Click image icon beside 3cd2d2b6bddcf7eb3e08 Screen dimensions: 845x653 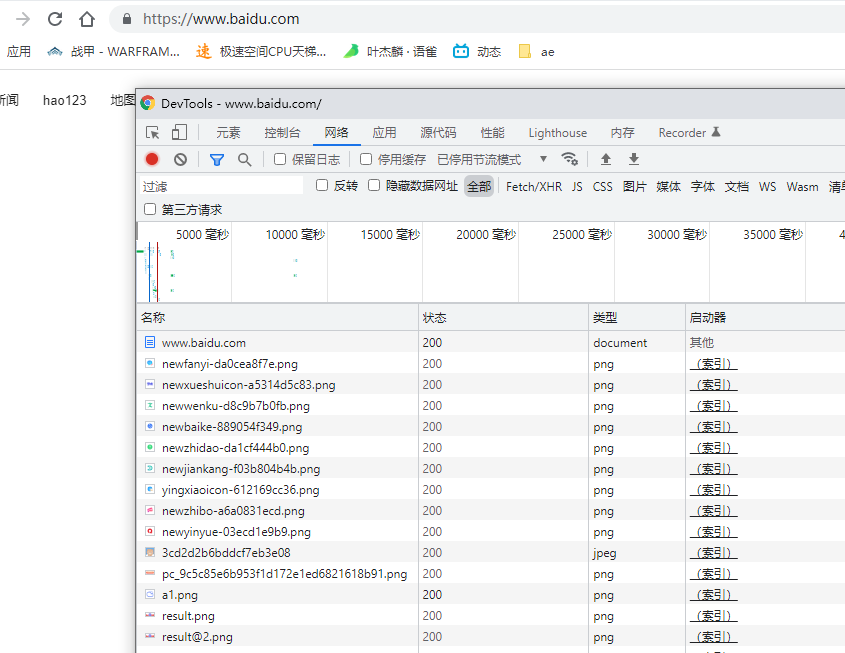(x=150, y=552)
